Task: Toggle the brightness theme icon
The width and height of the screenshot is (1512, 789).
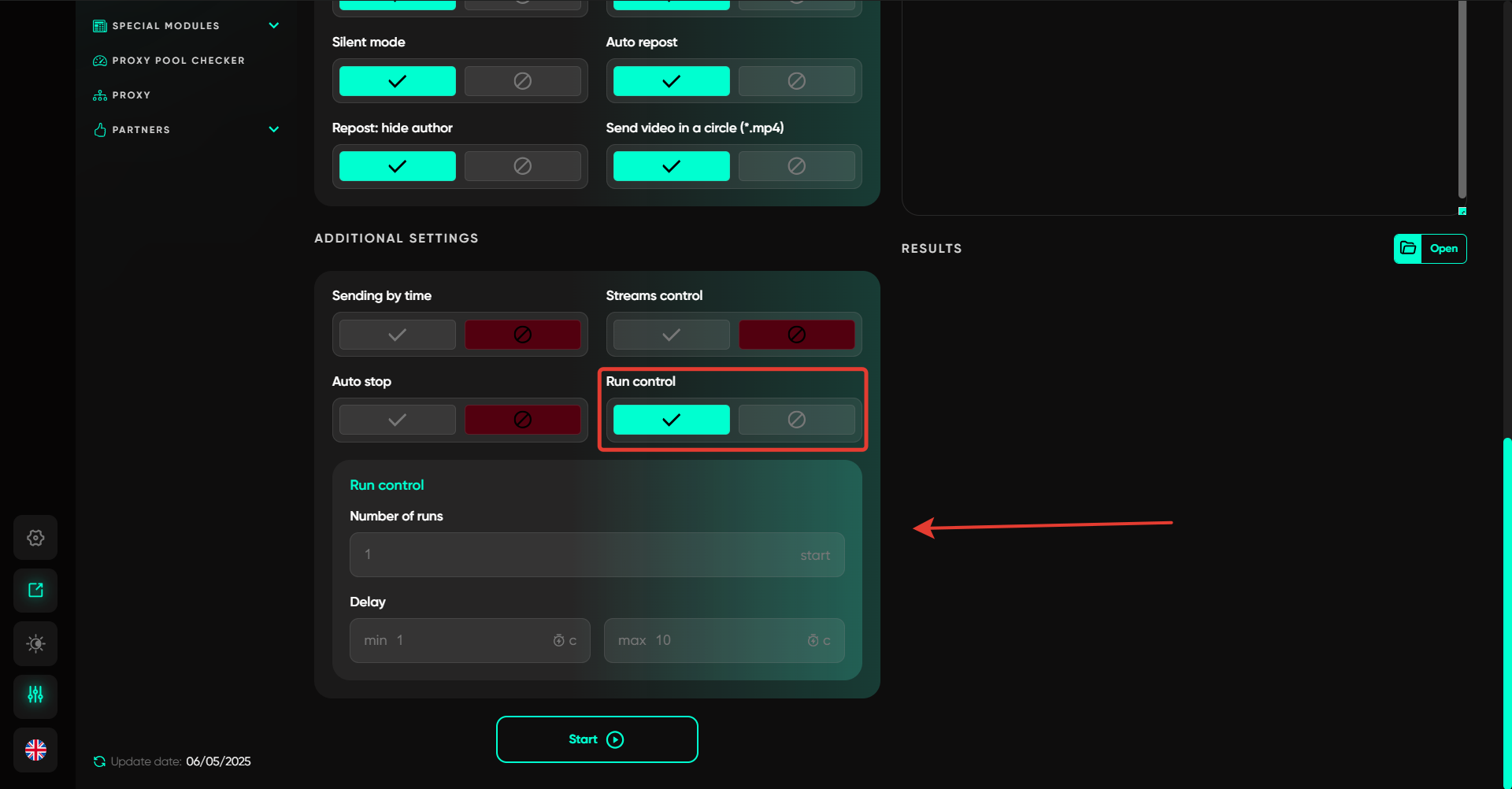Action: pyautogui.click(x=35, y=643)
